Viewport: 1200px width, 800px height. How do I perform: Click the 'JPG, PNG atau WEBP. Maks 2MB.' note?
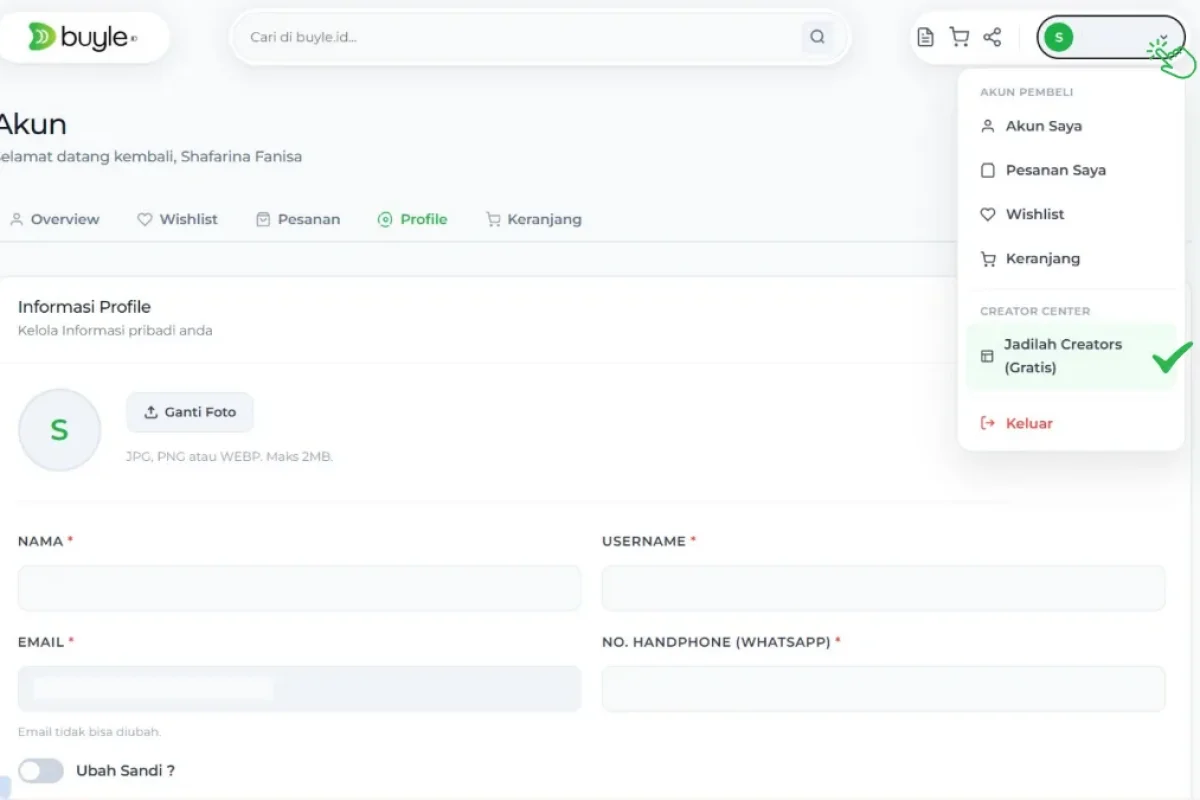229,457
